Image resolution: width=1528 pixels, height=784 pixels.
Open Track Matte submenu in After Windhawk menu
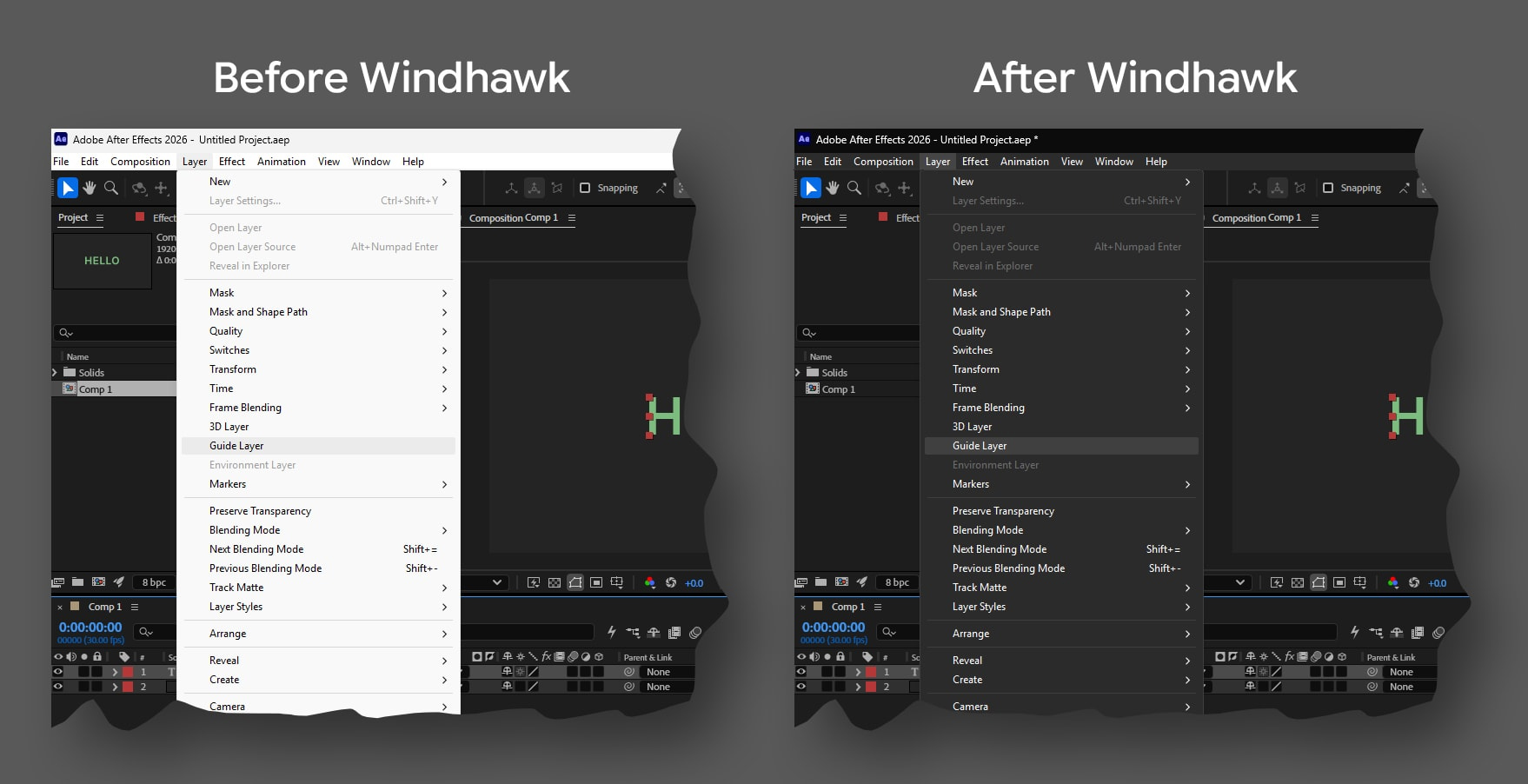(1061, 588)
